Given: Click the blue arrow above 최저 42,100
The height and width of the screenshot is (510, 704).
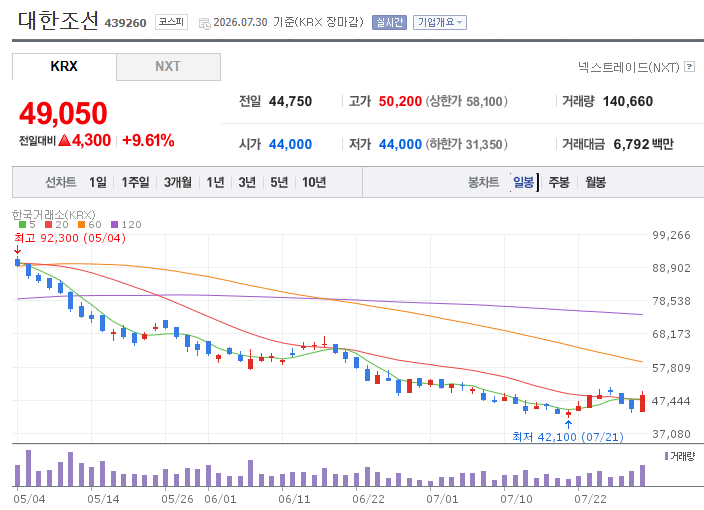Looking at the screenshot, I should coord(568,424).
